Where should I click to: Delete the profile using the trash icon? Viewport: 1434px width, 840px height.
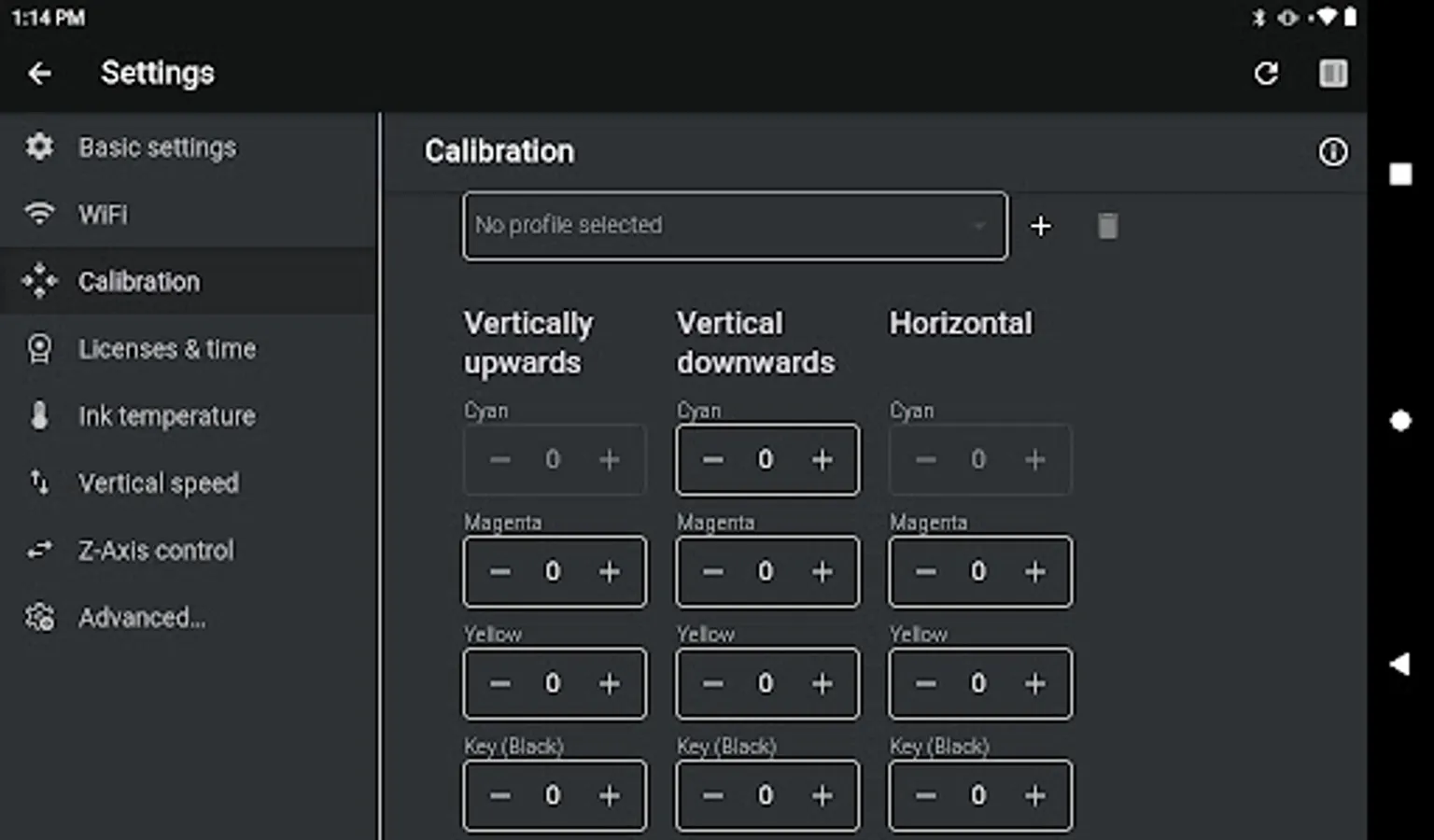tap(1107, 226)
